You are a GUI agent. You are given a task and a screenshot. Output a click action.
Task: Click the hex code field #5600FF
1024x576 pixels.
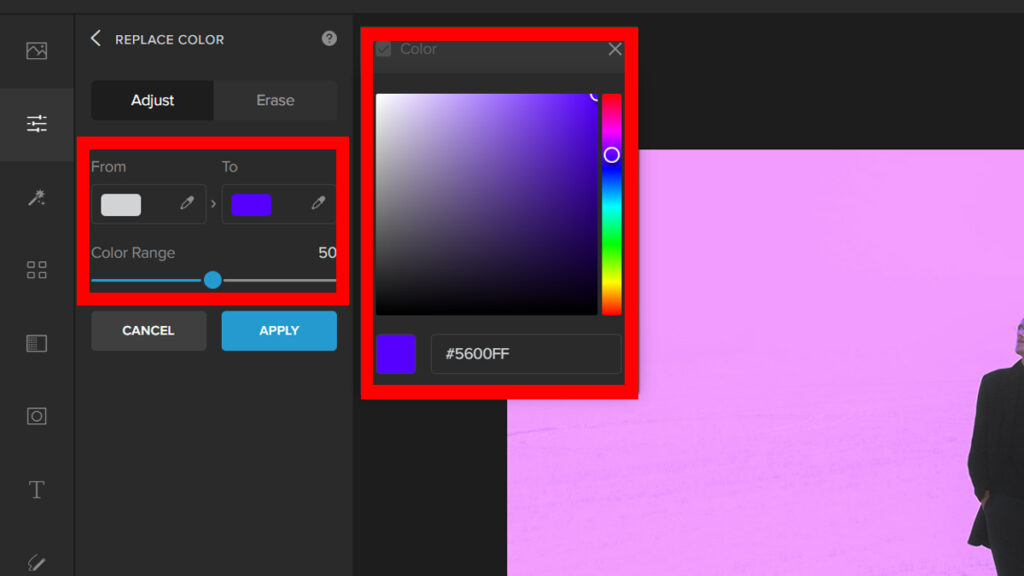(526, 354)
